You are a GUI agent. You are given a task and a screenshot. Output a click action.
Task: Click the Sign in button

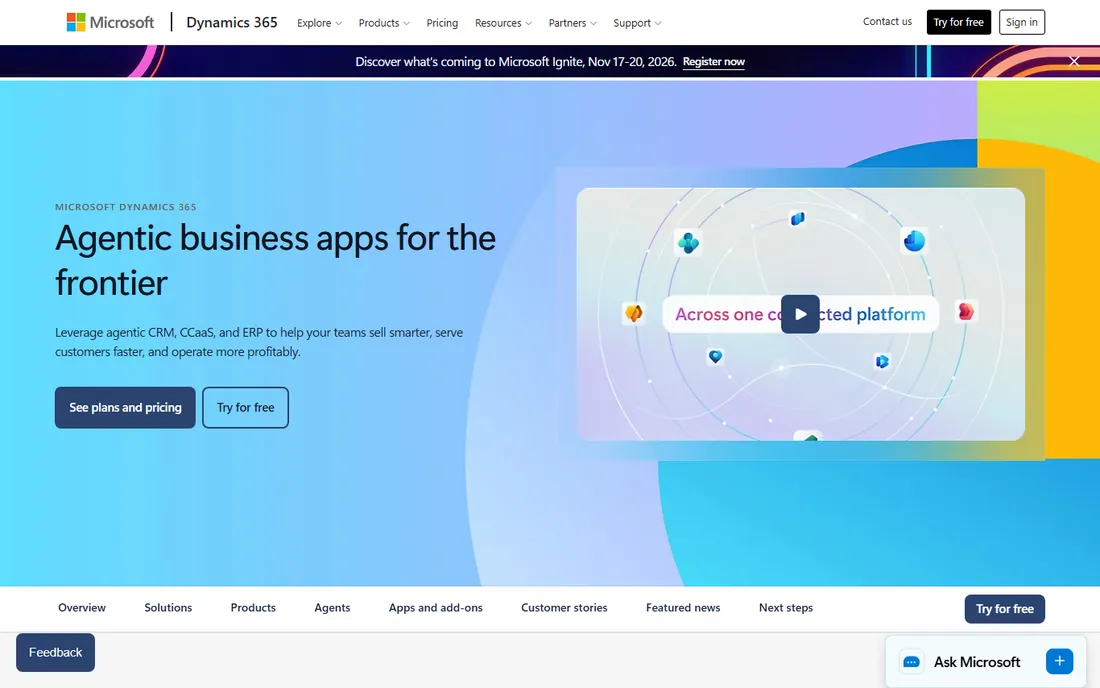coord(1021,22)
